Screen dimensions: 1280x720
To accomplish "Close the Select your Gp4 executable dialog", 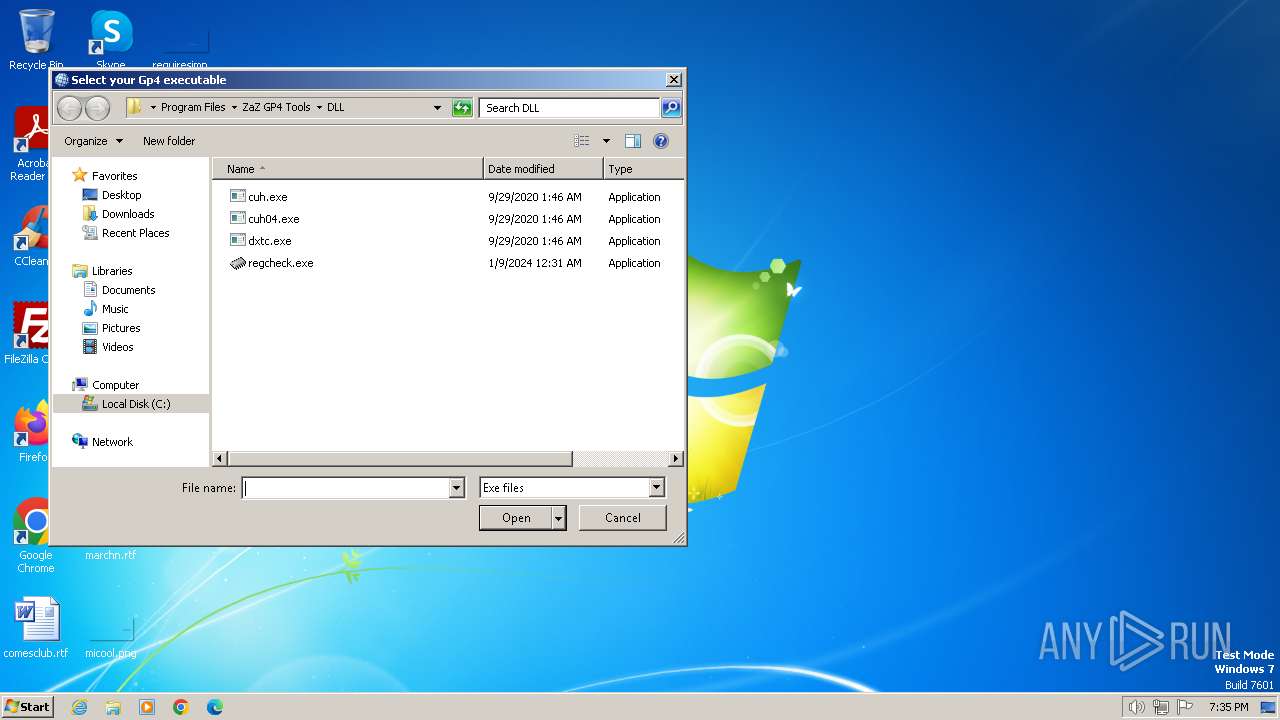I will (674, 80).
